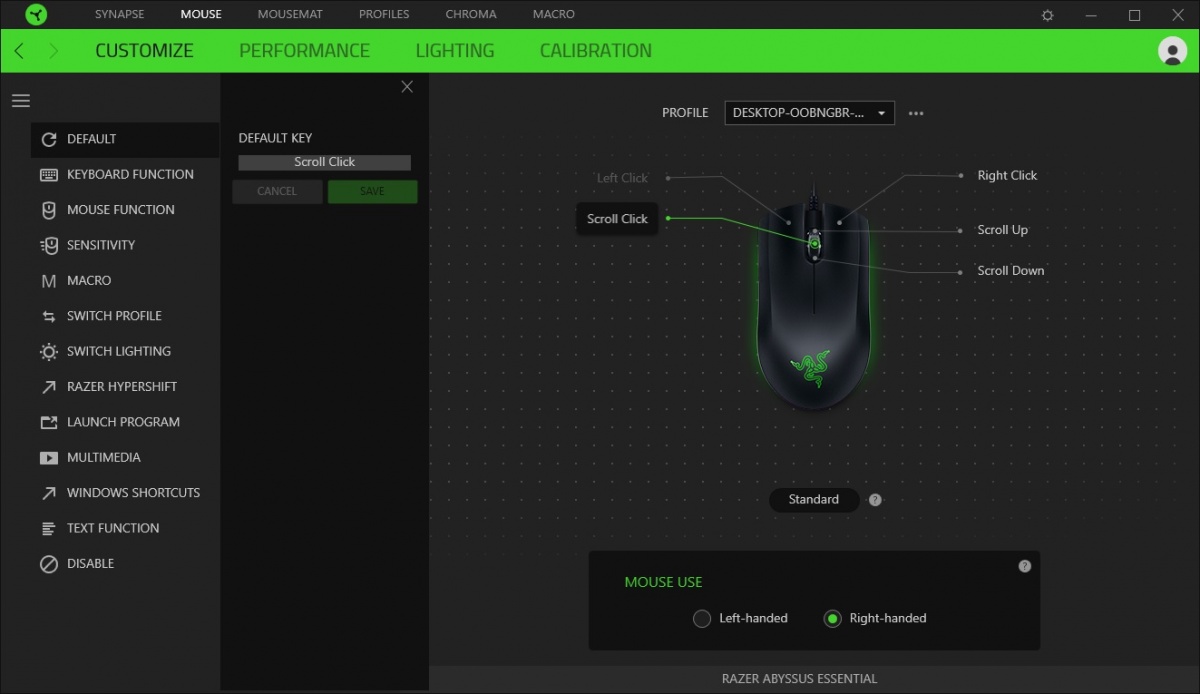Click the Razer Hypershift arrow icon
Image resolution: width=1200 pixels, height=694 pixels.
(49, 387)
